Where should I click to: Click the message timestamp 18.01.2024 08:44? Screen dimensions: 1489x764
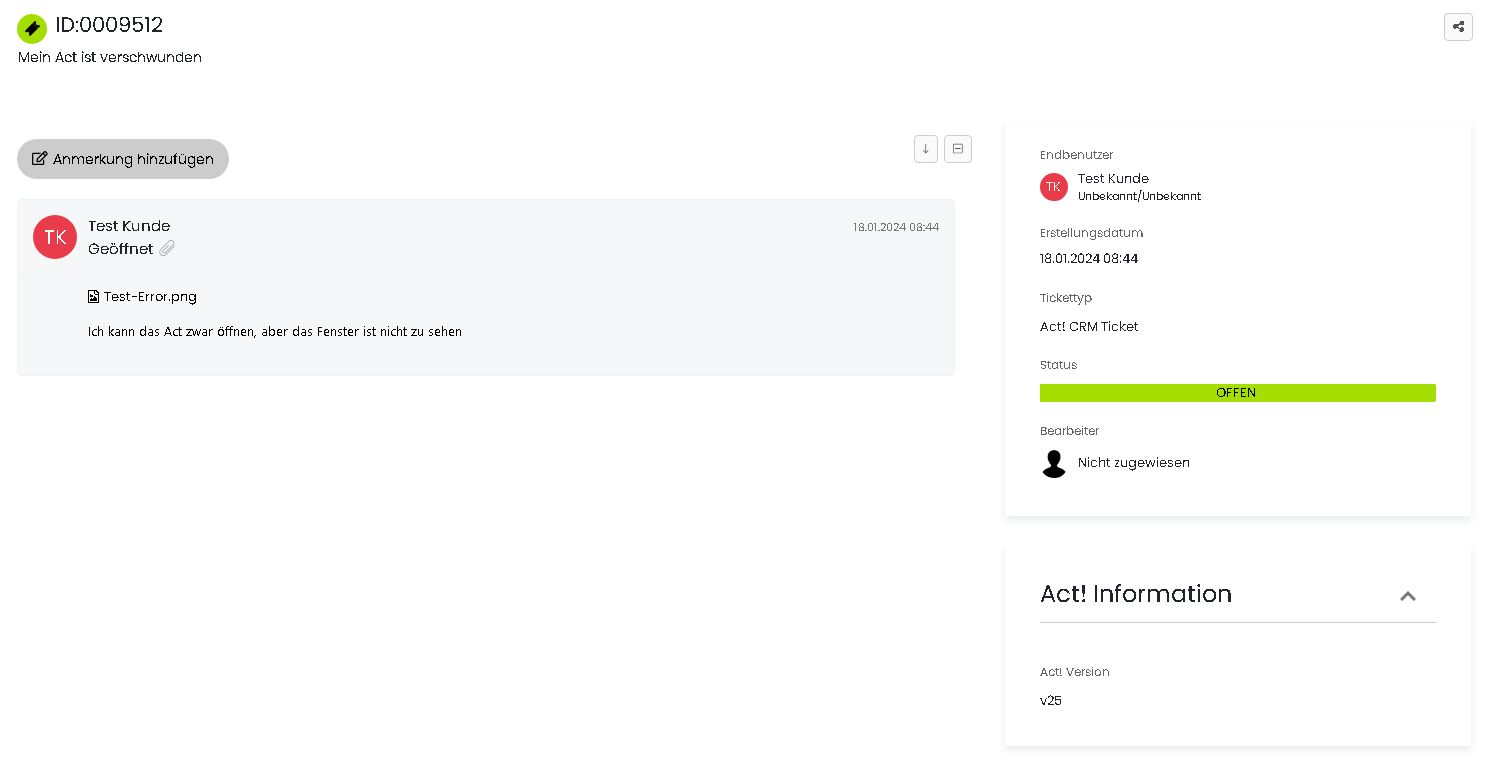pyautogui.click(x=896, y=227)
